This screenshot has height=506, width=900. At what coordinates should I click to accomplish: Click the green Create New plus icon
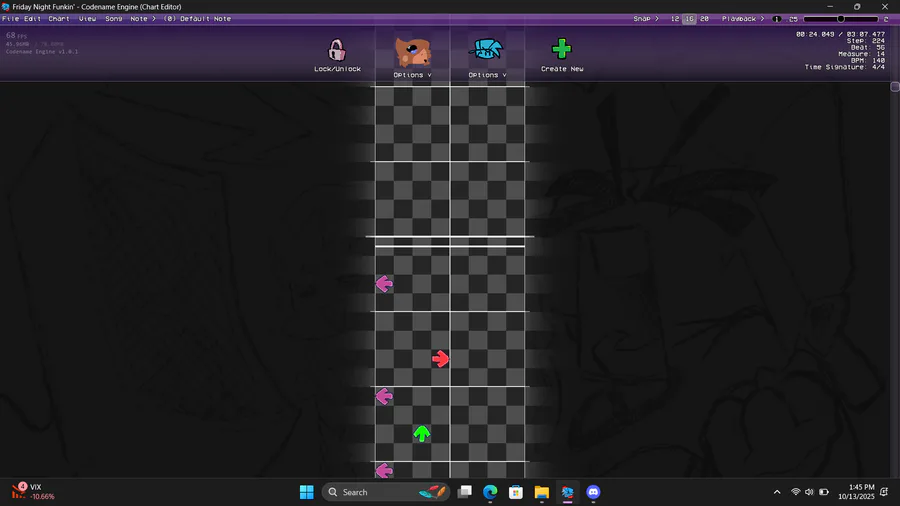click(x=561, y=49)
